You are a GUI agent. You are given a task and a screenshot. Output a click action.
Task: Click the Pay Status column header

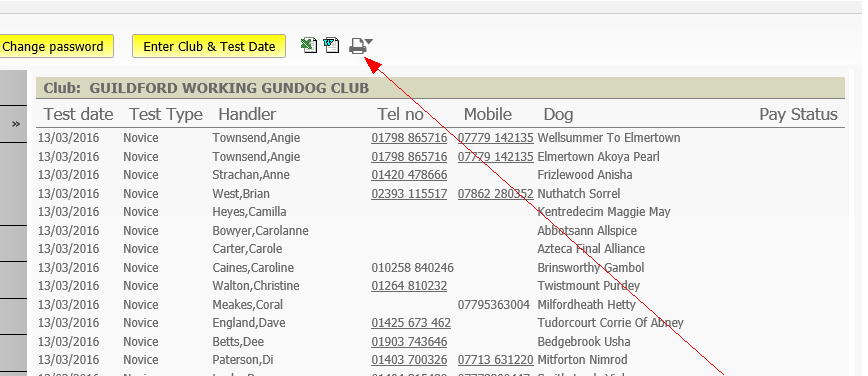point(798,115)
